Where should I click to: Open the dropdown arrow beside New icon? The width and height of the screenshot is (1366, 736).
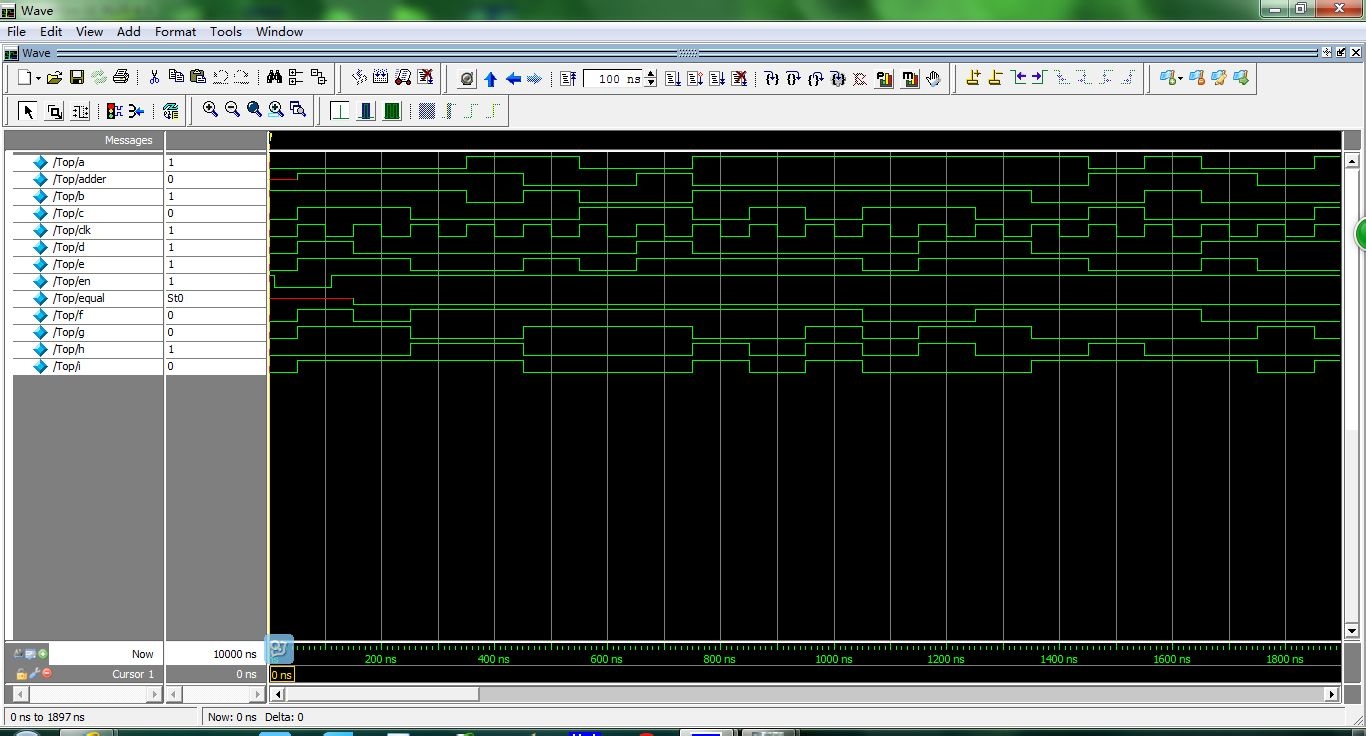(x=38, y=78)
